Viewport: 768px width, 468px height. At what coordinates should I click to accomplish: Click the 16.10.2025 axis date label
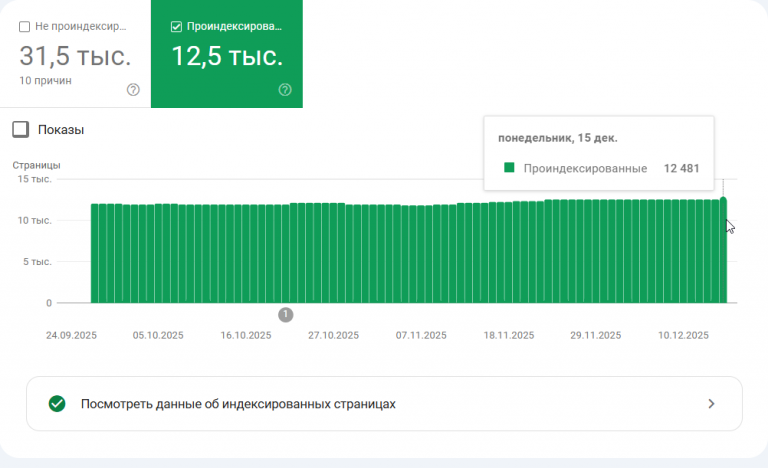click(x=246, y=335)
